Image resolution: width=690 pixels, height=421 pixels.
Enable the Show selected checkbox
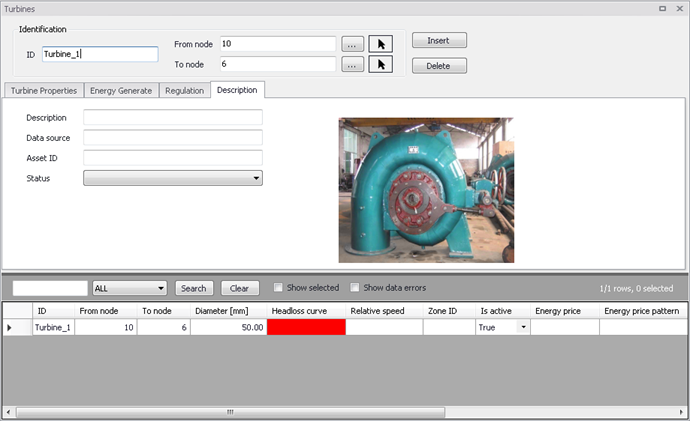coord(278,287)
